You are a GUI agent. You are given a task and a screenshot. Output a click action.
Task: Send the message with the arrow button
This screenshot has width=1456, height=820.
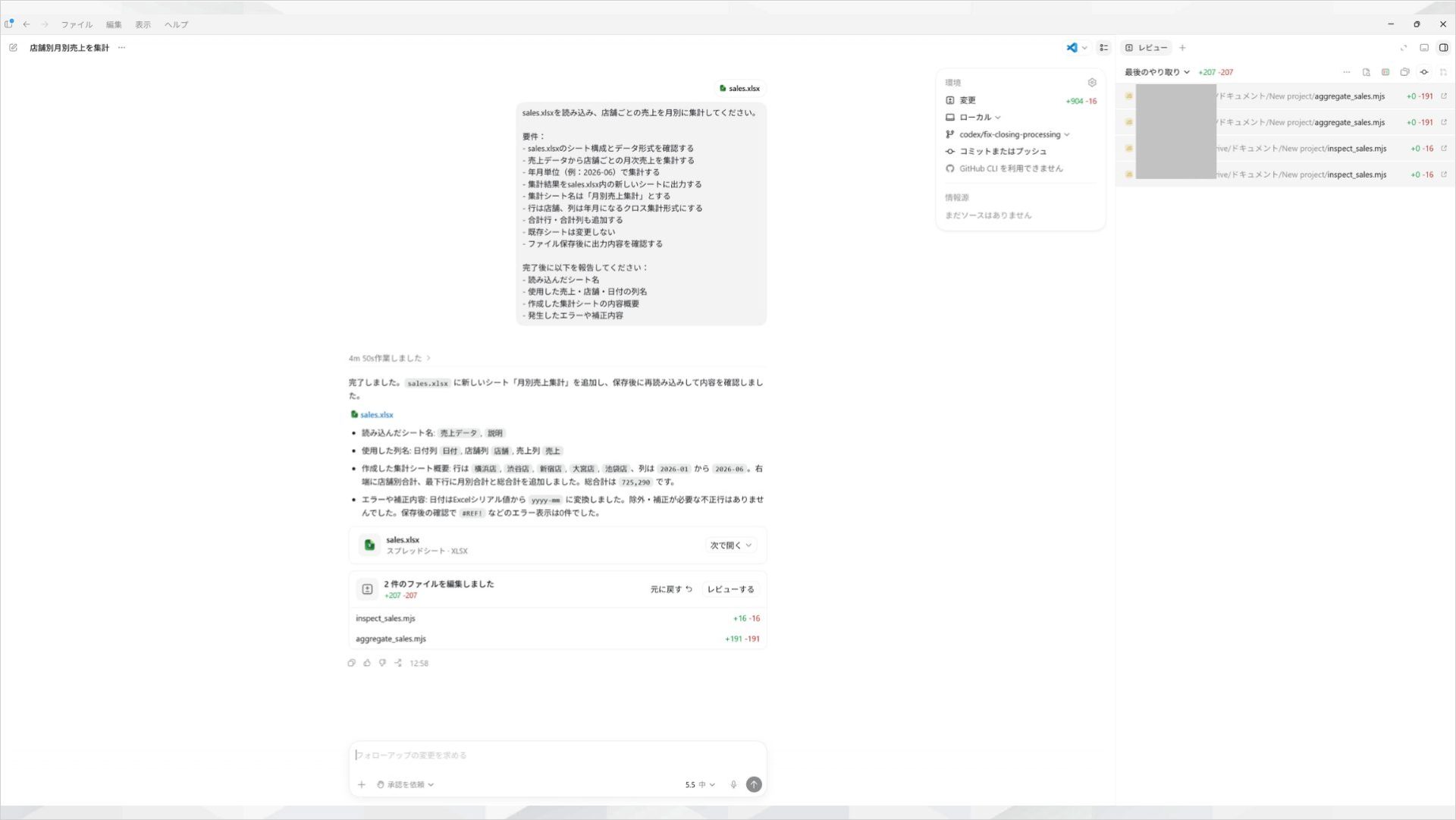point(754,785)
